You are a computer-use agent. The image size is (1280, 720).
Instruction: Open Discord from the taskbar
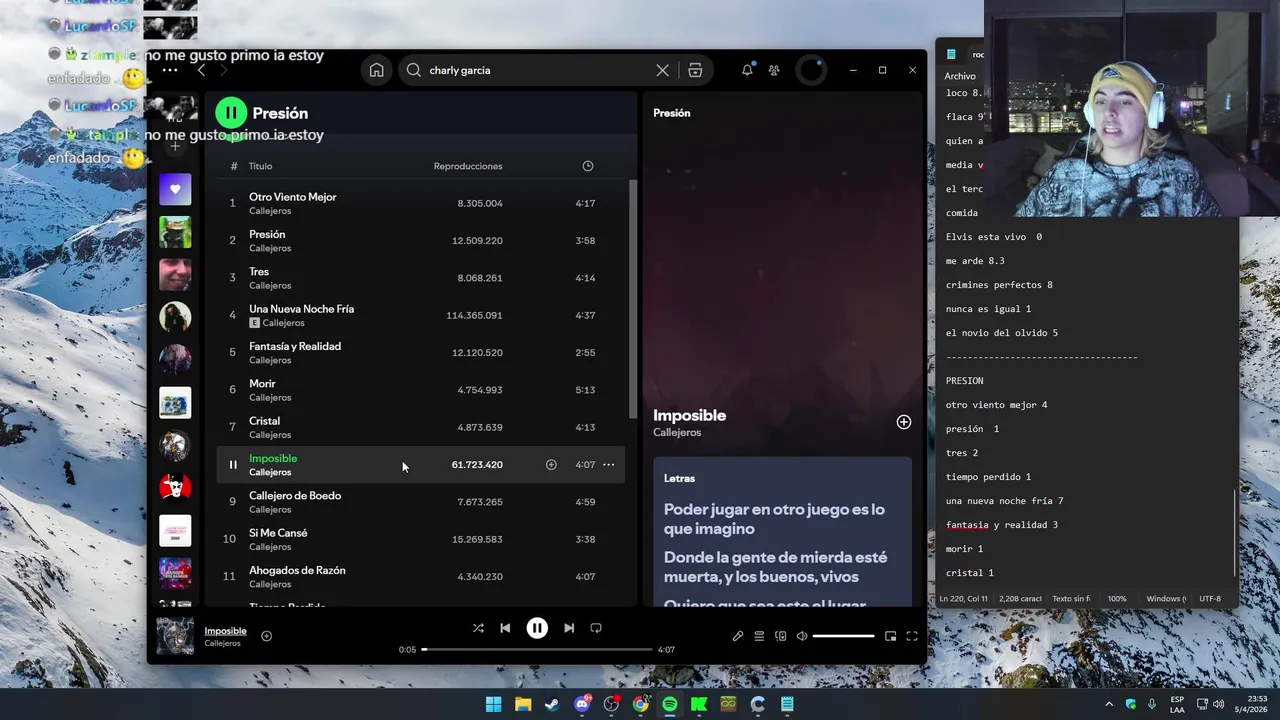pos(582,704)
